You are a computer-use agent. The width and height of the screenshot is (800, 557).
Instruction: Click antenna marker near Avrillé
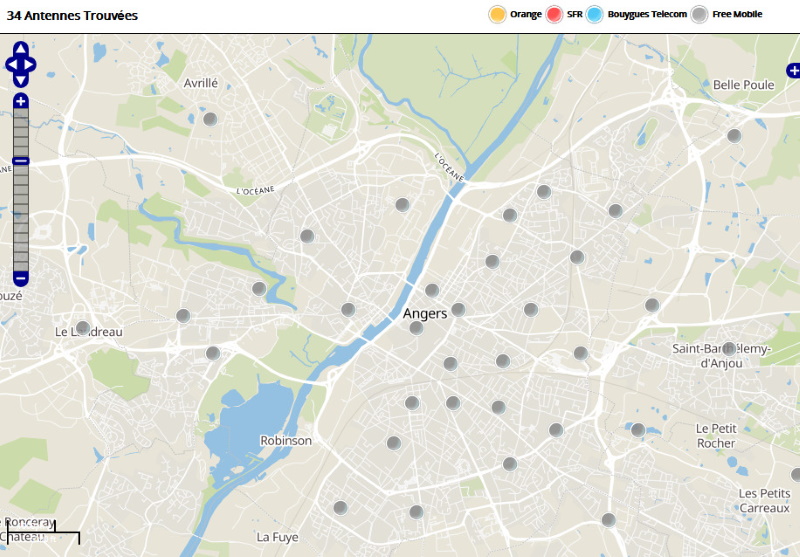[210, 119]
